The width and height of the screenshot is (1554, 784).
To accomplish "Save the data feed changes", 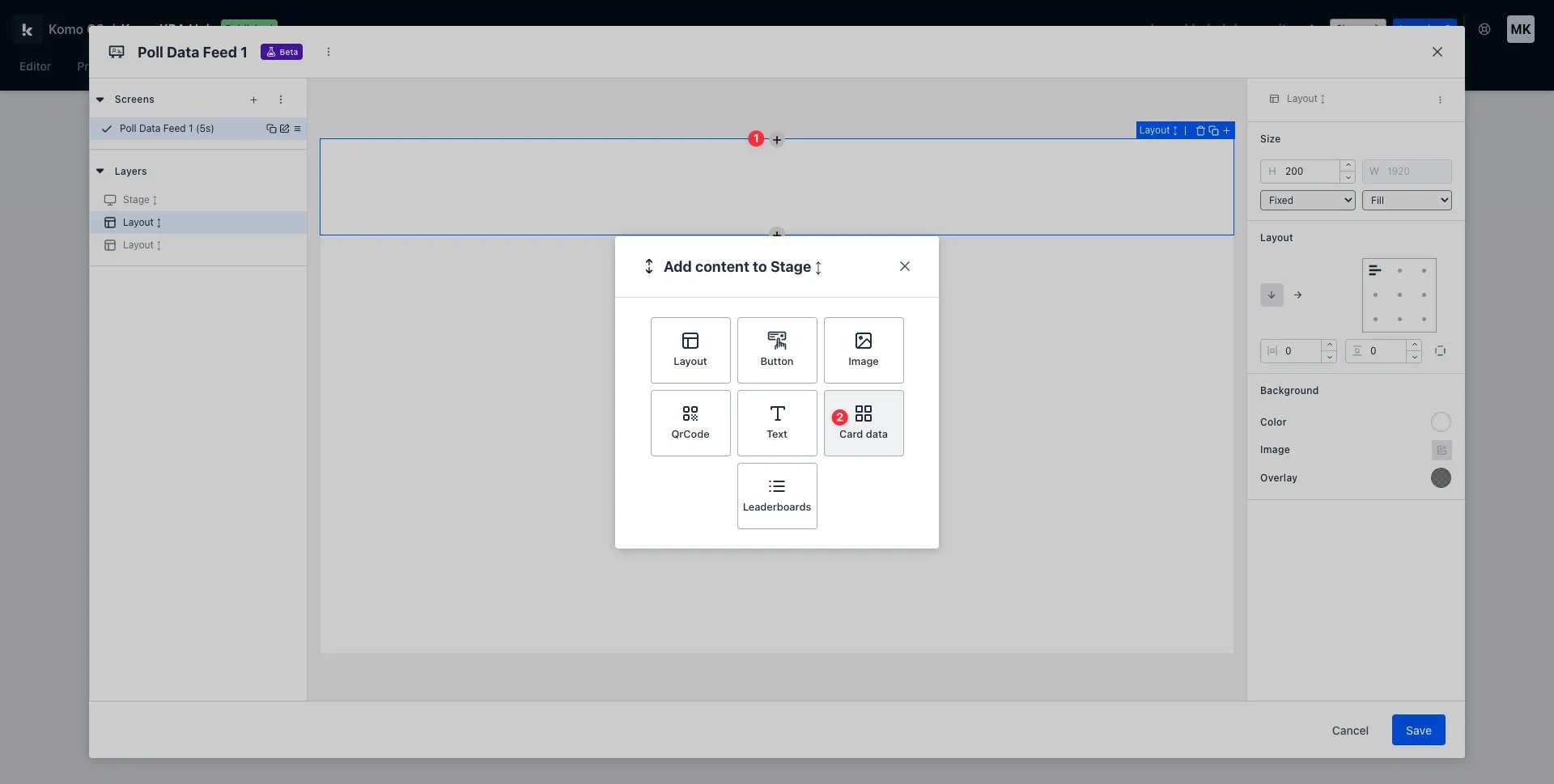I will click(1418, 730).
